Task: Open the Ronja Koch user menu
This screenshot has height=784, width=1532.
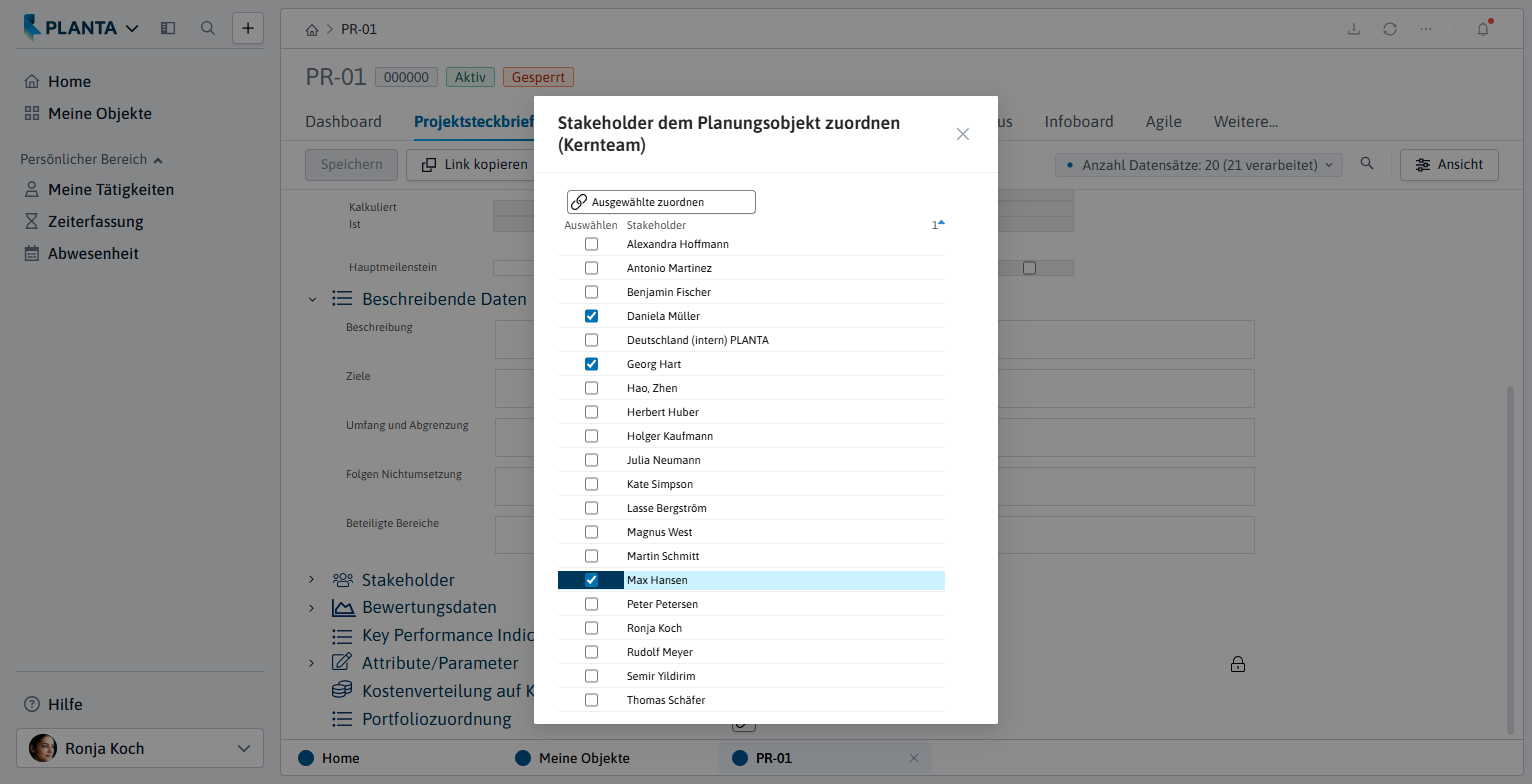Action: [140, 748]
